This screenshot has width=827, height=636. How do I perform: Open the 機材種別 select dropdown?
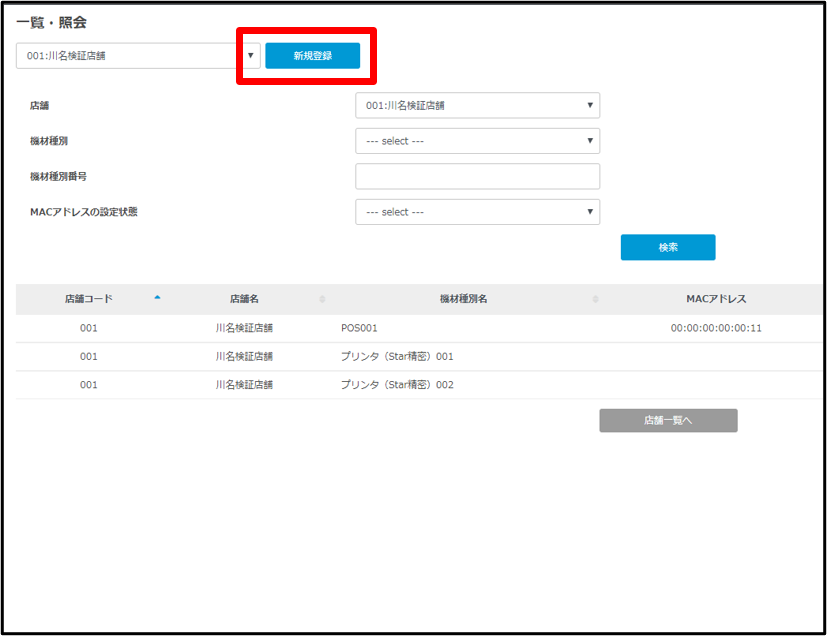[x=477, y=141]
